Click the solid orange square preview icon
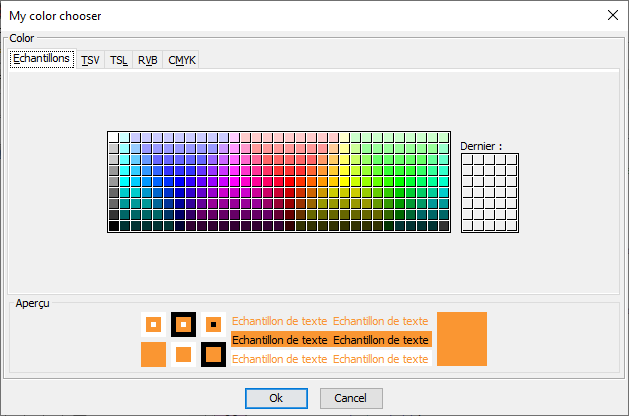Screen dimensions: 629x416 pyautogui.click(x=153, y=354)
